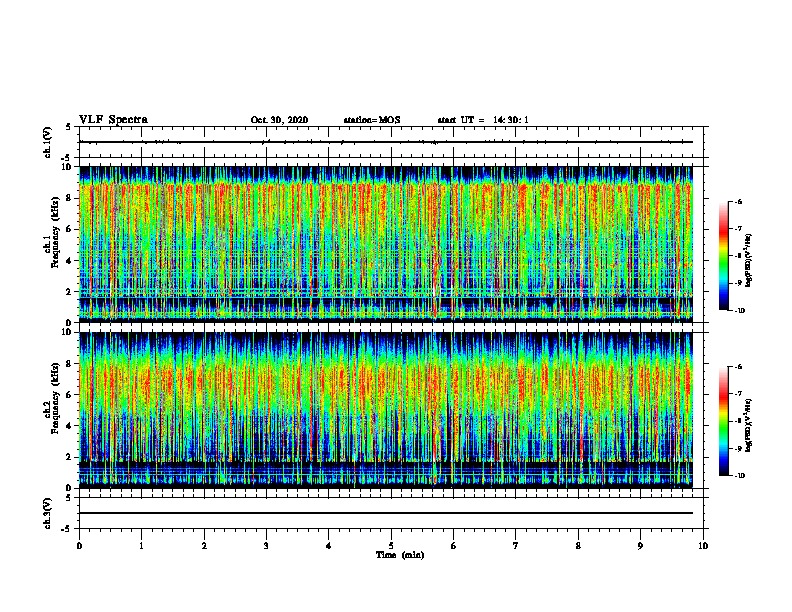The width and height of the screenshot is (792, 612).
Task: Click time axis tick label 7
Action: [x=516, y=546]
